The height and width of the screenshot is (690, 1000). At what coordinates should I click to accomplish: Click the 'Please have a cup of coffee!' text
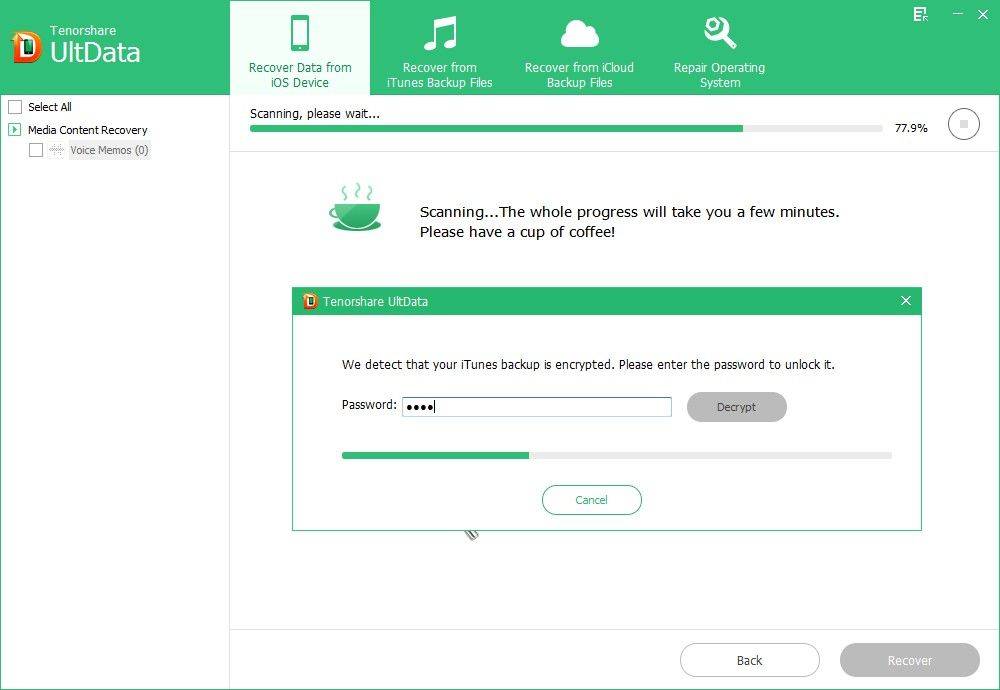[x=517, y=232]
